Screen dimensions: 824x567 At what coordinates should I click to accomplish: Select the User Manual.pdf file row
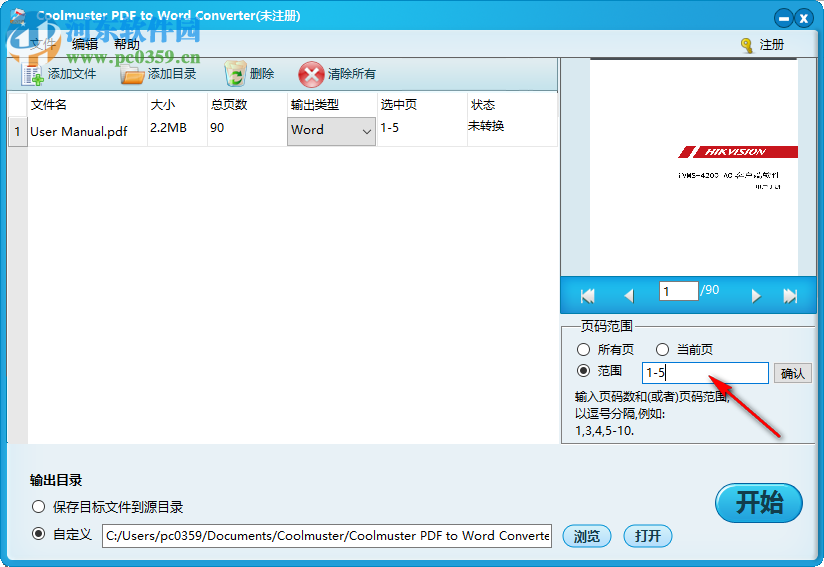pos(283,131)
